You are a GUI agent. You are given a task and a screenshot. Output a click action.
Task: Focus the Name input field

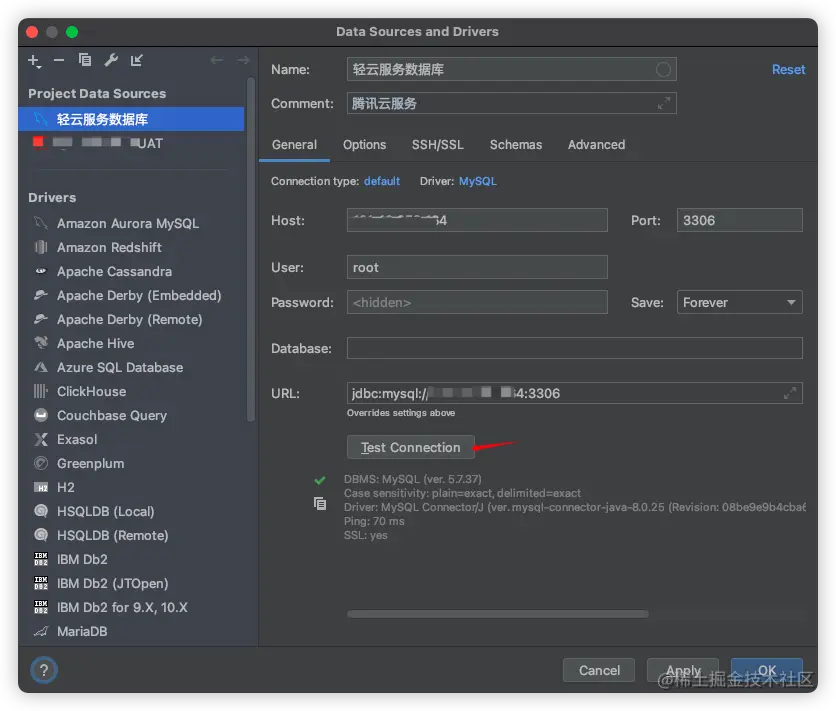pos(511,69)
